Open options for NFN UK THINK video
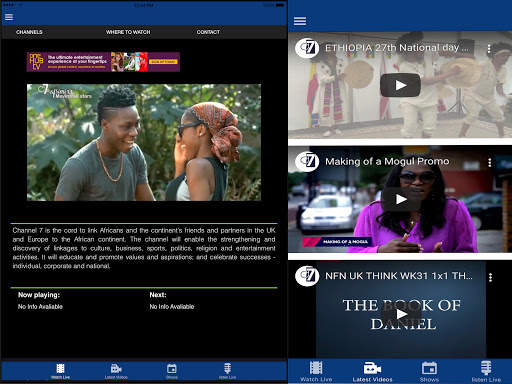 tap(490, 277)
